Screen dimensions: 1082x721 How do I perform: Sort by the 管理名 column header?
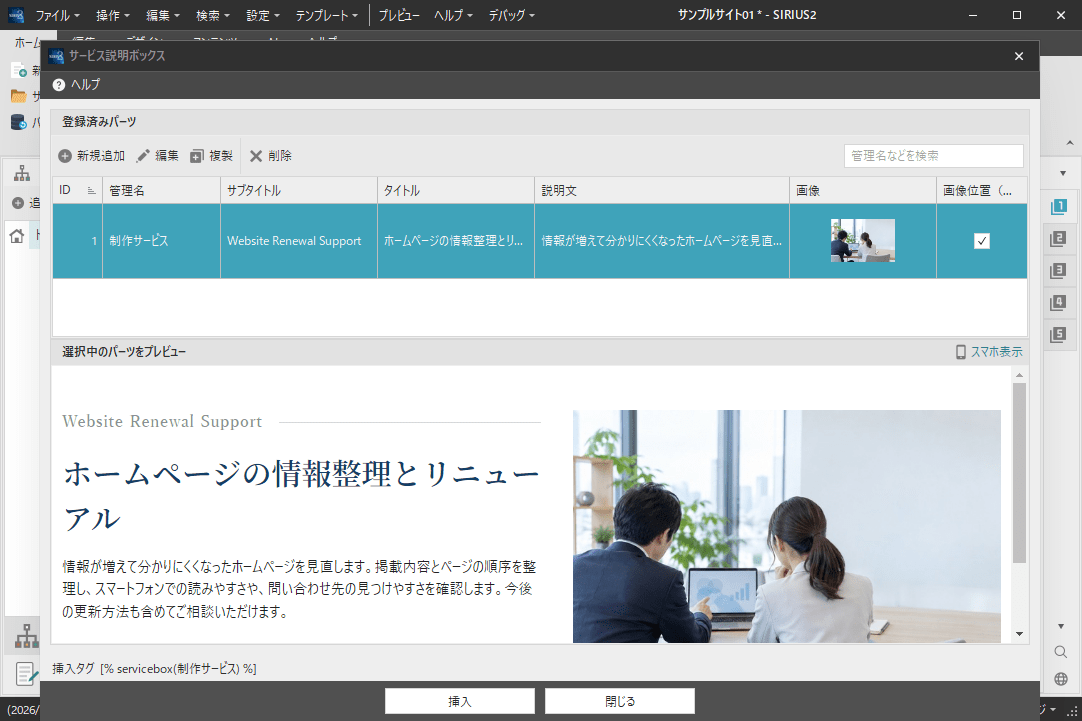click(x=161, y=190)
